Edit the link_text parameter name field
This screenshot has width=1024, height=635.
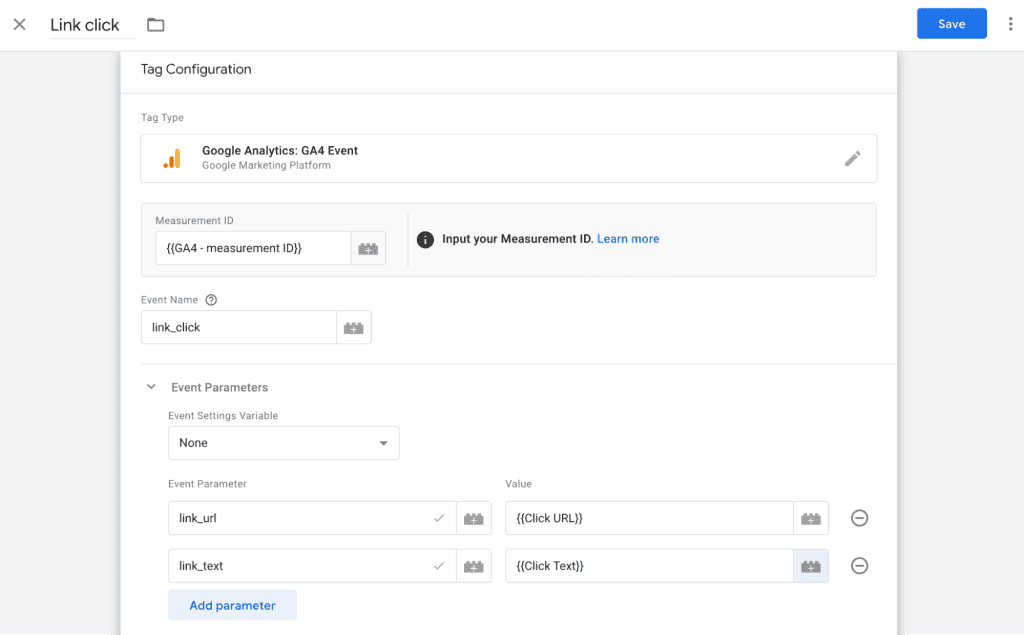(x=312, y=566)
